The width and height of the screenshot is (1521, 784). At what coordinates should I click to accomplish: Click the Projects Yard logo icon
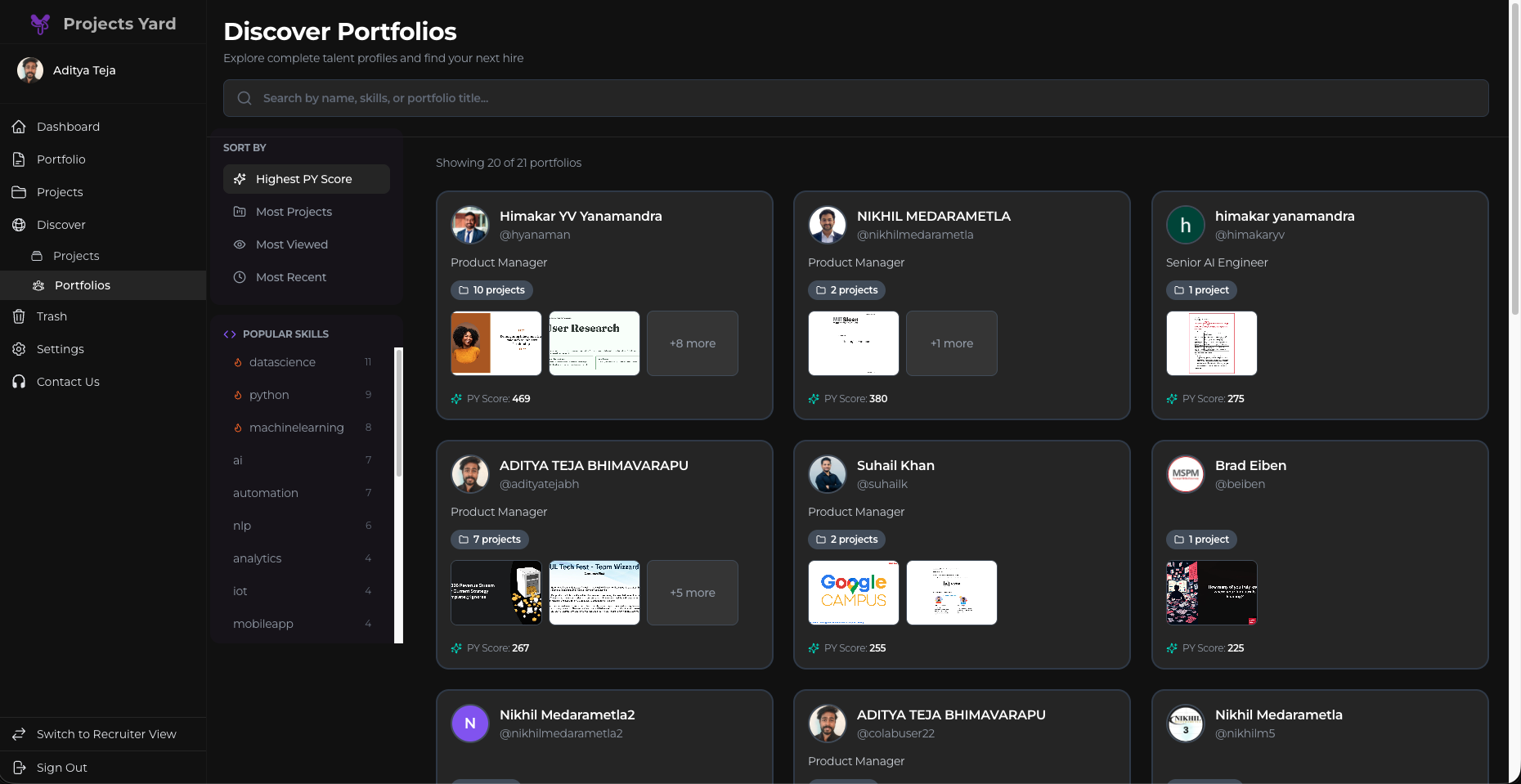40,24
